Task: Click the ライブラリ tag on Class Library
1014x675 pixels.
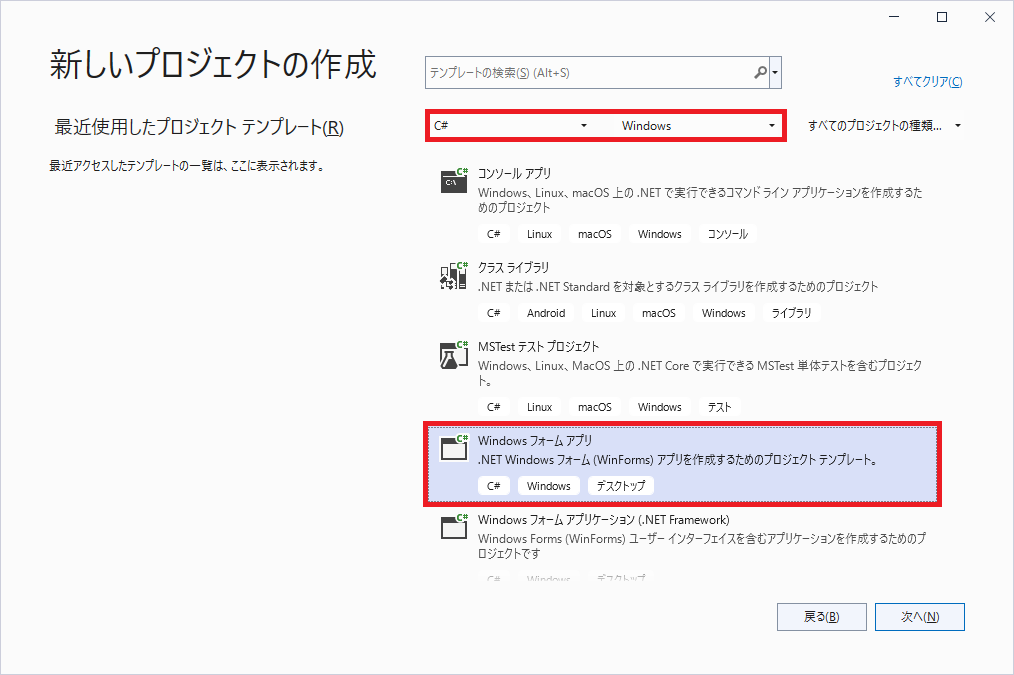Action: click(792, 313)
